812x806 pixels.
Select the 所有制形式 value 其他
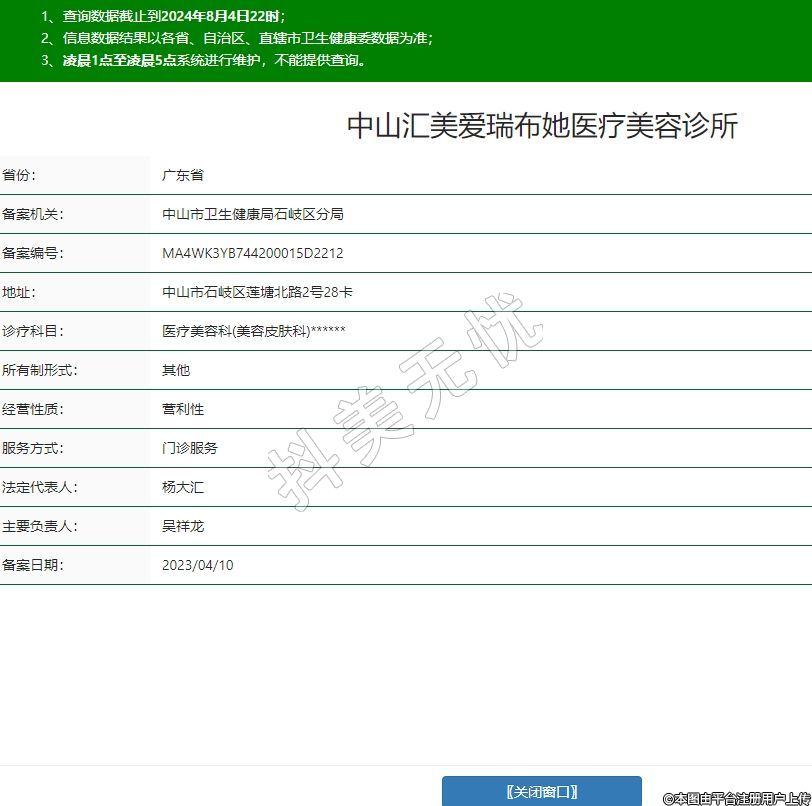tap(176, 370)
